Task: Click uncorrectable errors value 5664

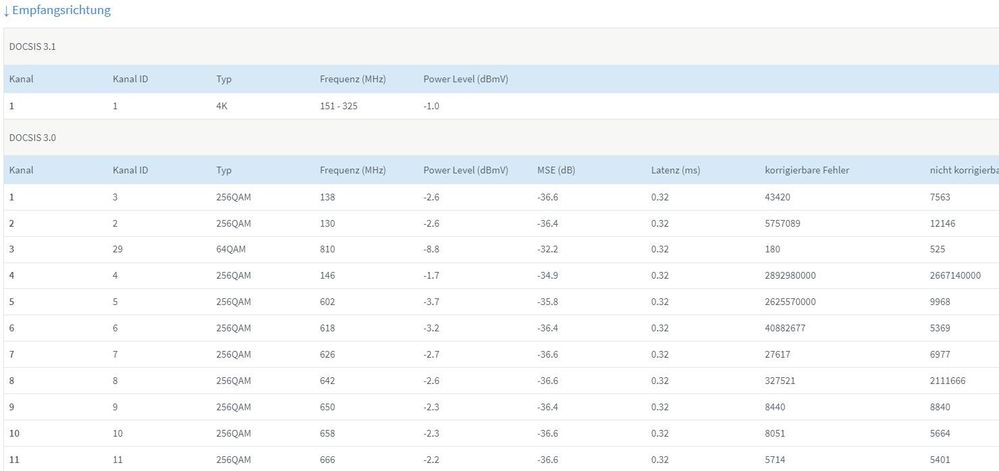Action: (x=940, y=433)
